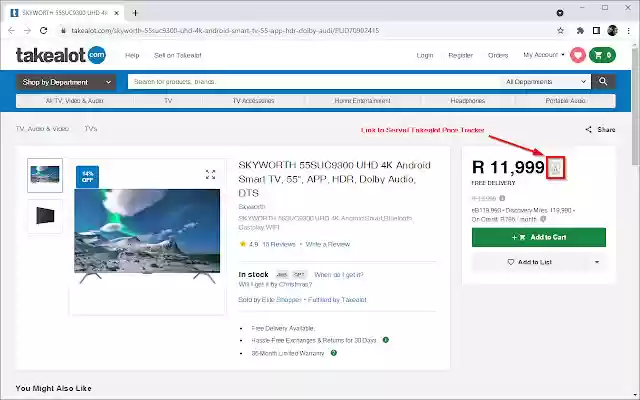The image size is (640, 400).
Task: Click the Help link
Action: [132, 56]
